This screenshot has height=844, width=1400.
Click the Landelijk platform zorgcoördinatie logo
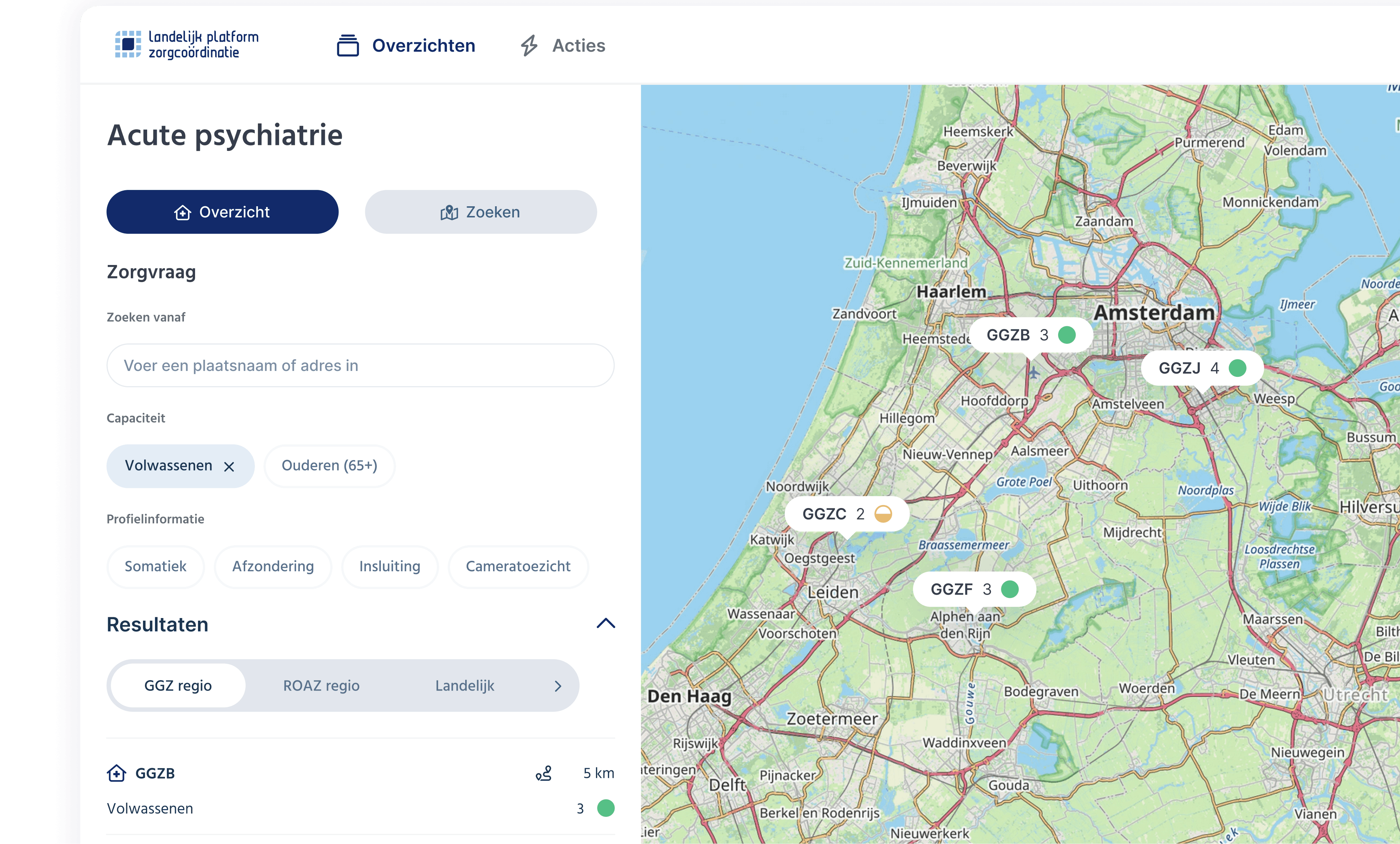tap(187, 44)
